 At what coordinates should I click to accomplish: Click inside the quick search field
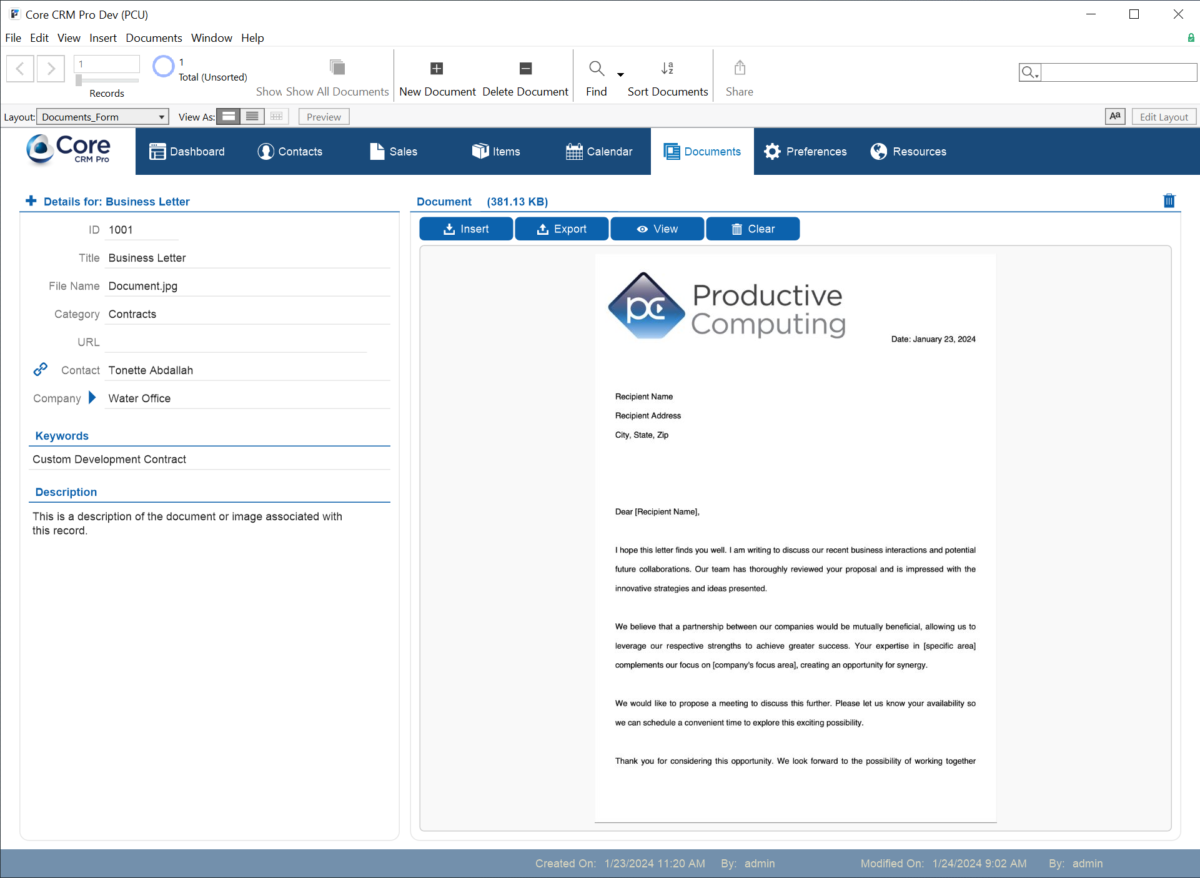(1115, 71)
